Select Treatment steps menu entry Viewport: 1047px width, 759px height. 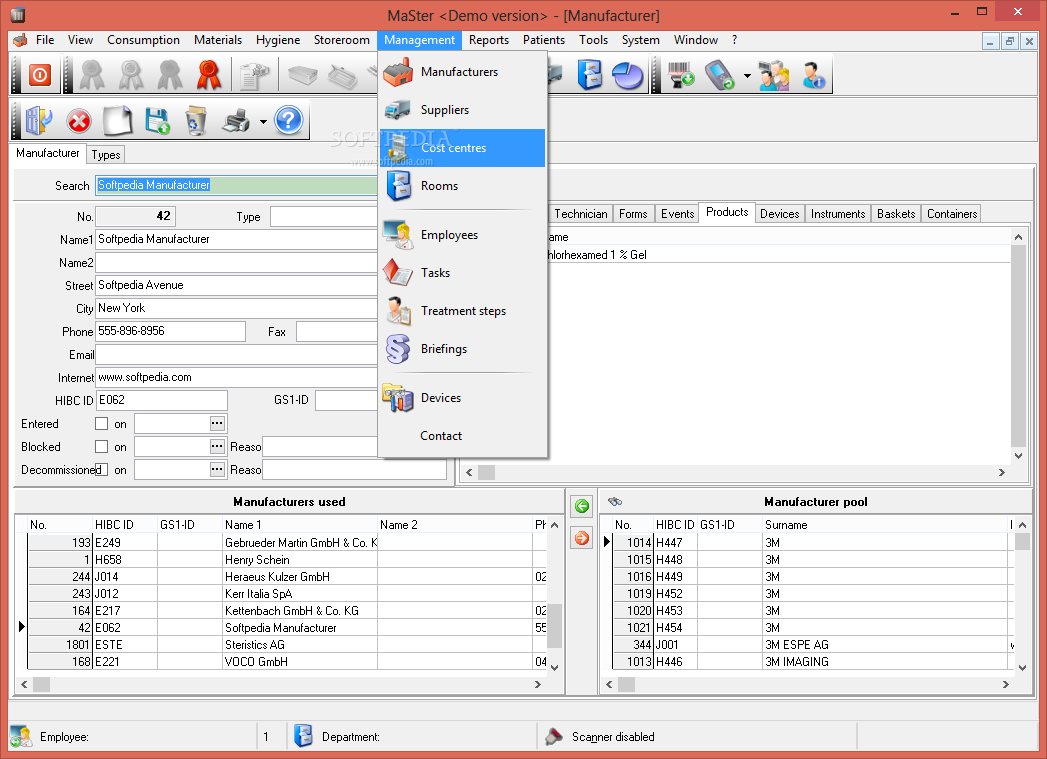(x=463, y=311)
